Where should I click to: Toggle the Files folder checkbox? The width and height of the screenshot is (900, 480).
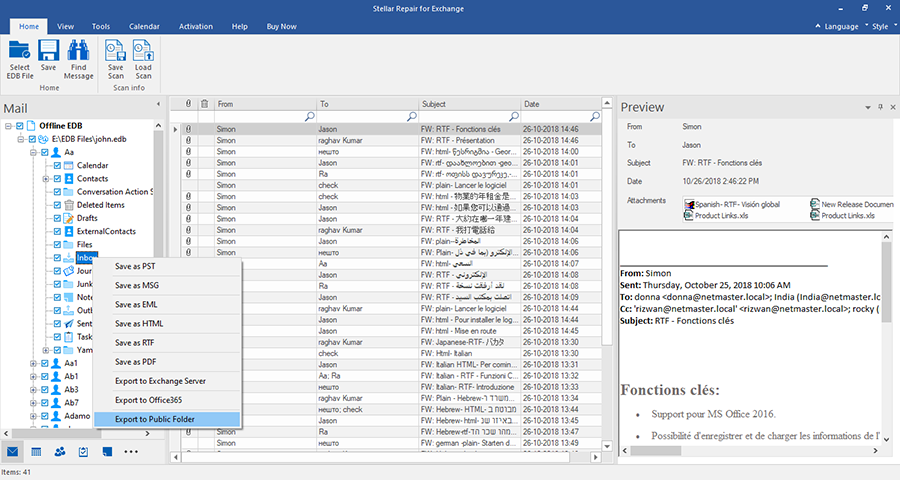57,245
